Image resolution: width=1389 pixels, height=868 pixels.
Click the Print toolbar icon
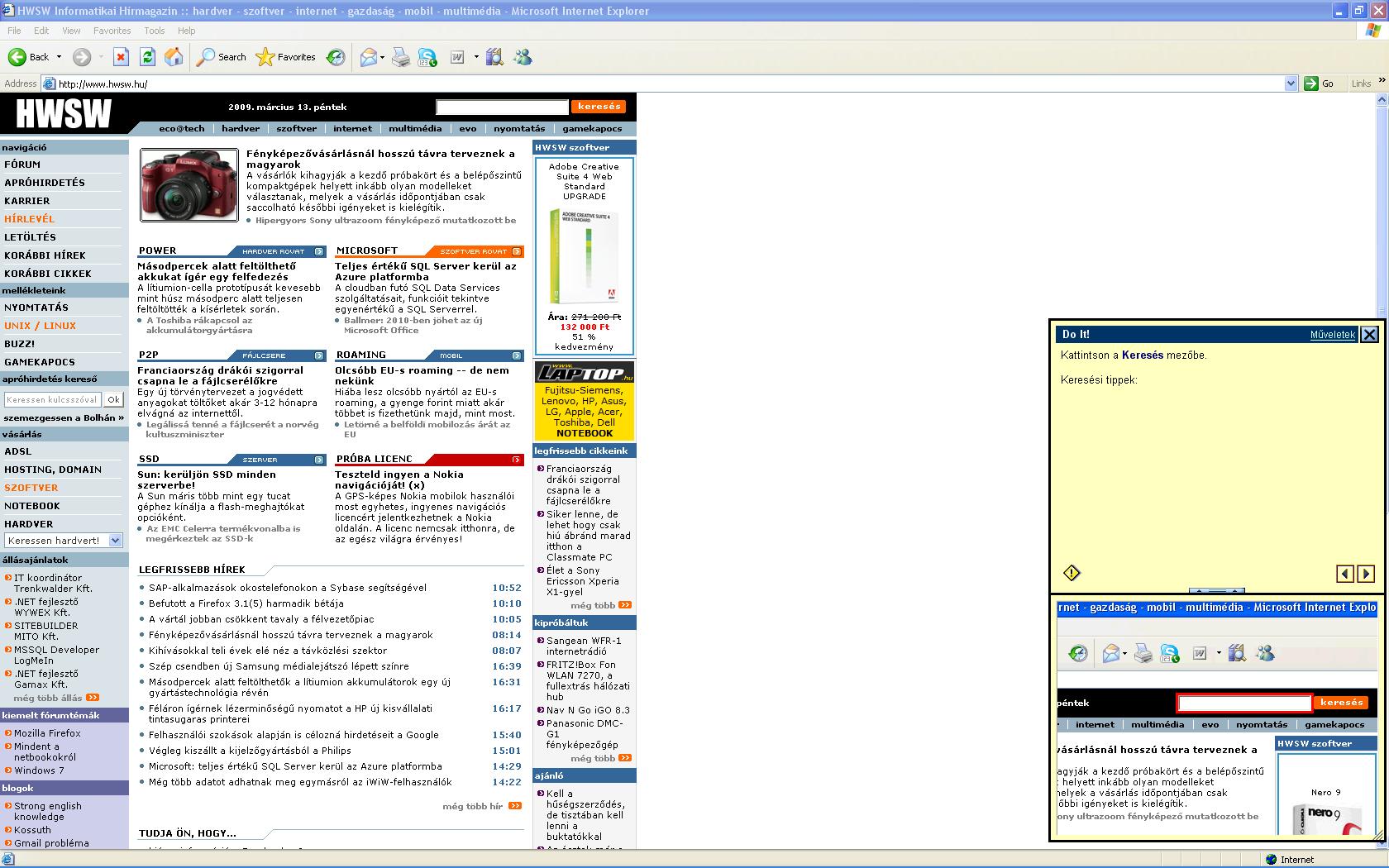tap(400, 57)
